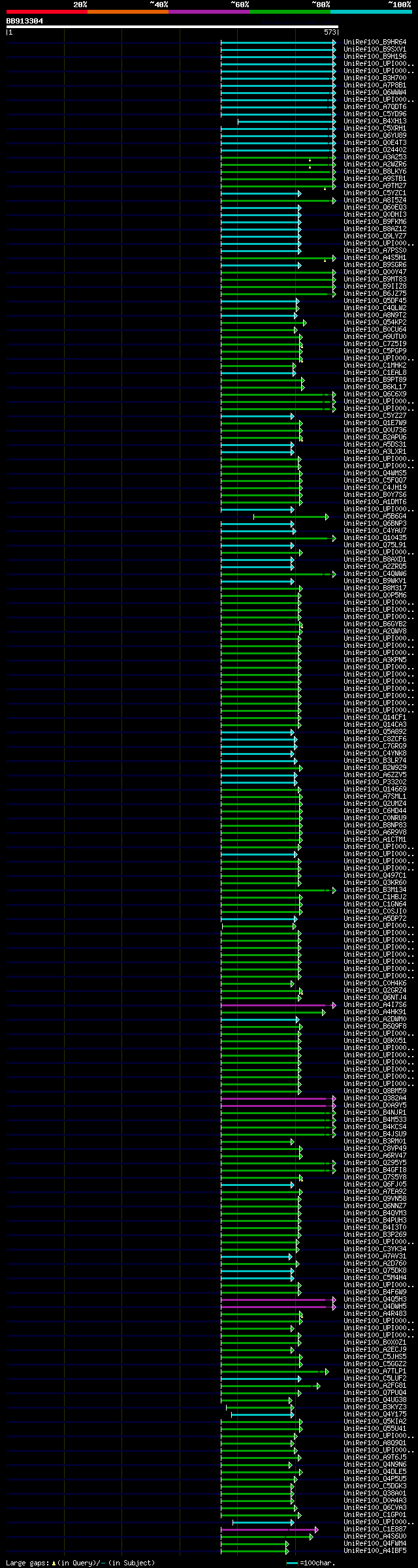Open hit UniRef100_B9H196

tap(375, 57)
